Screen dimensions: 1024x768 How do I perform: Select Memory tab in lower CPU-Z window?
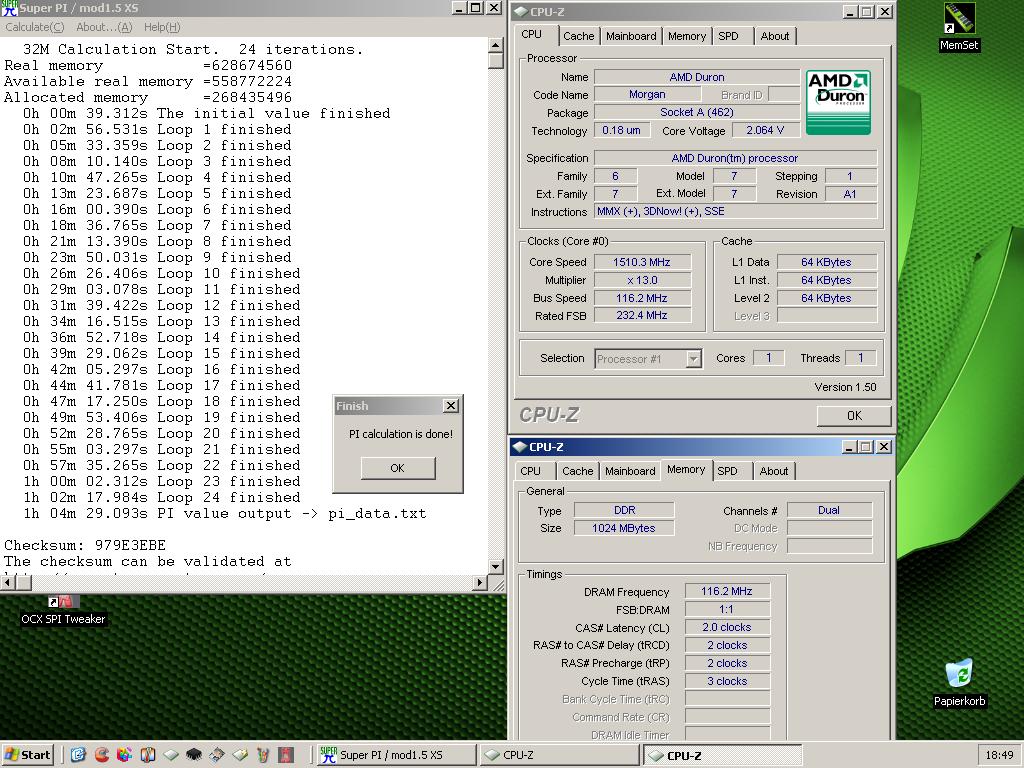pos(686,470)
